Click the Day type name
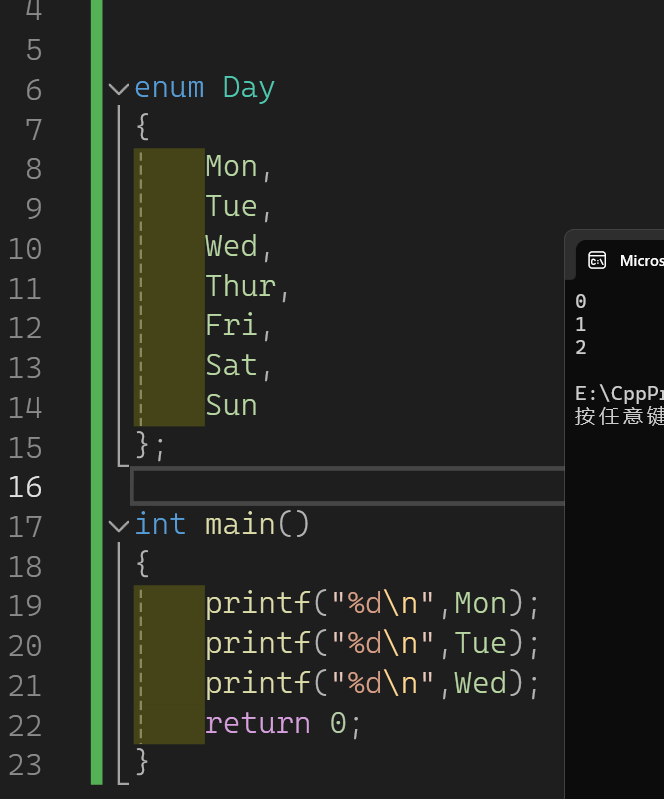Viewport: 664px width, 799px height. (x=249, y=89)
